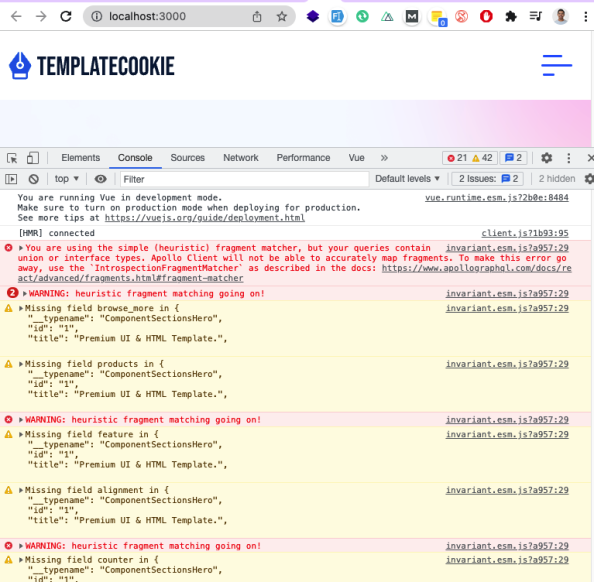Open DevTools three-dot customize menu
594x582 pixels.
[569, 158]
